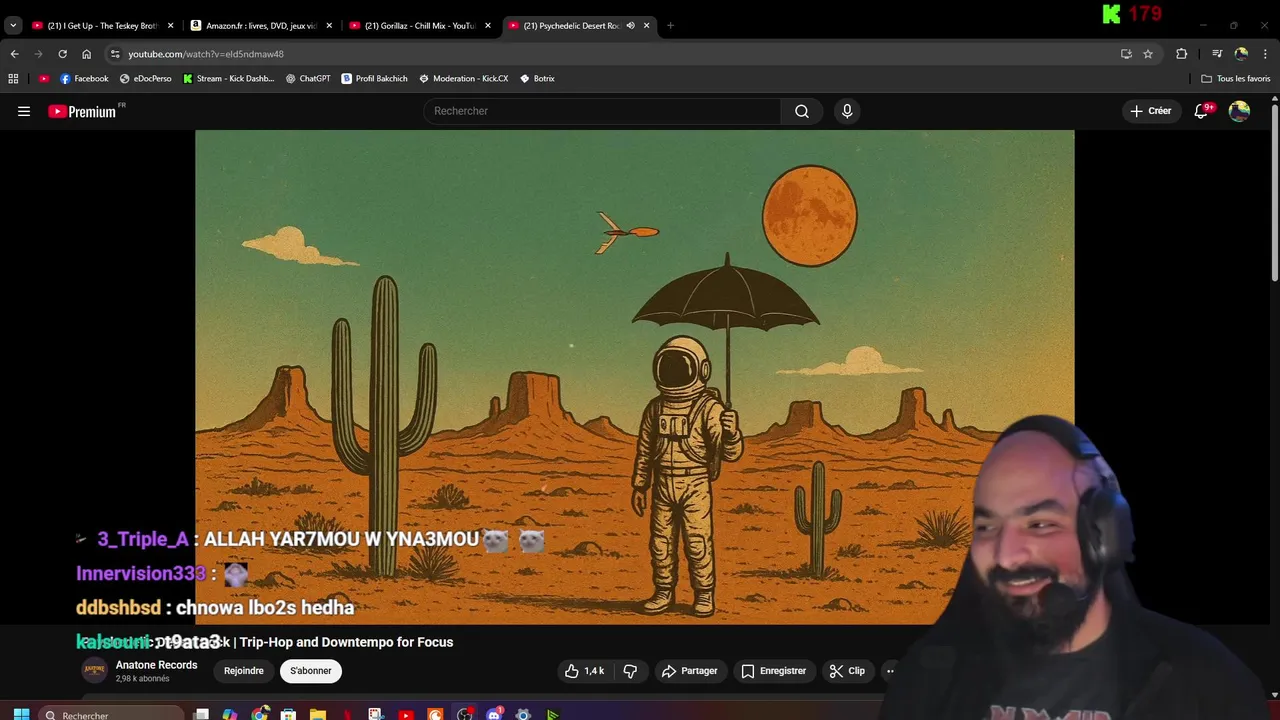This screenshot has height=720, width=1280.
Task: Click Anatone Records channel avatar
Action: click(x=94, y=671)
